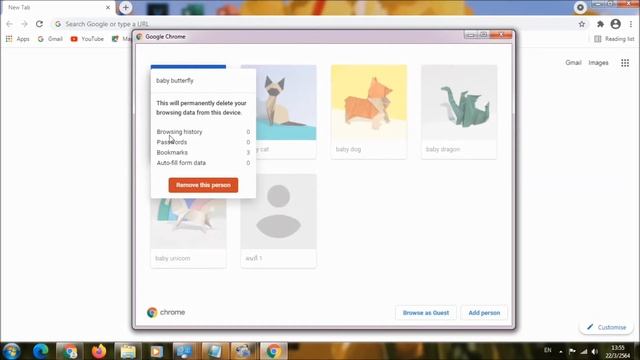Click Browse as Guest button
640x360 pixels.
click(426, 313)
